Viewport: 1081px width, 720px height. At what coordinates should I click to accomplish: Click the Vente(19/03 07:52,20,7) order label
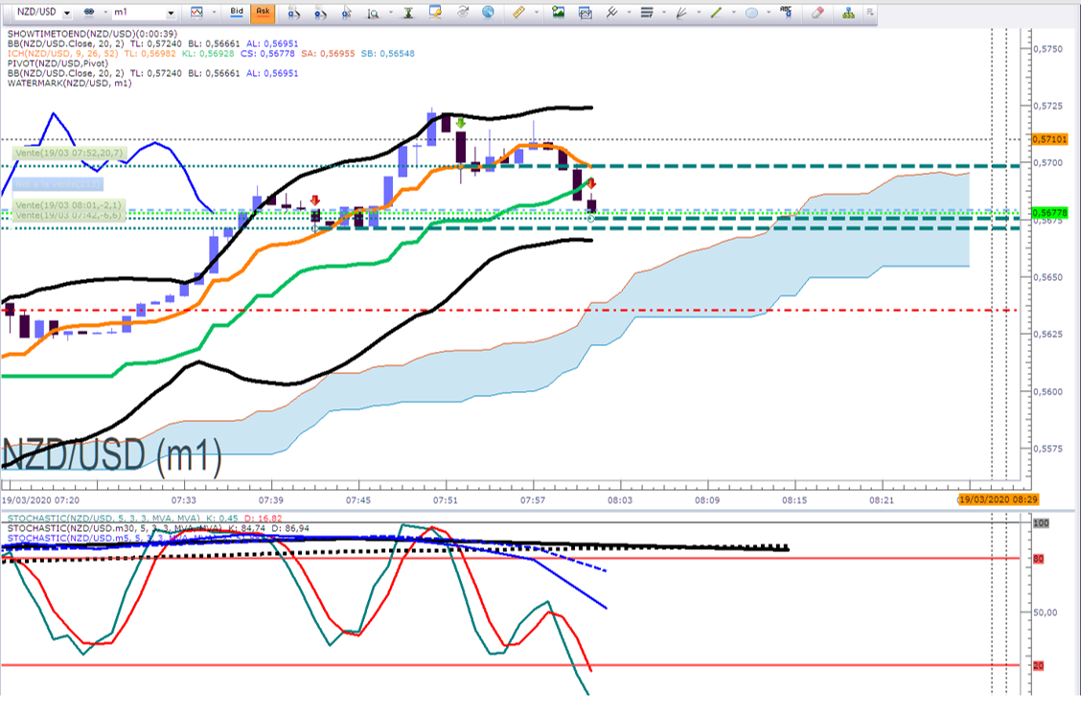69,152
